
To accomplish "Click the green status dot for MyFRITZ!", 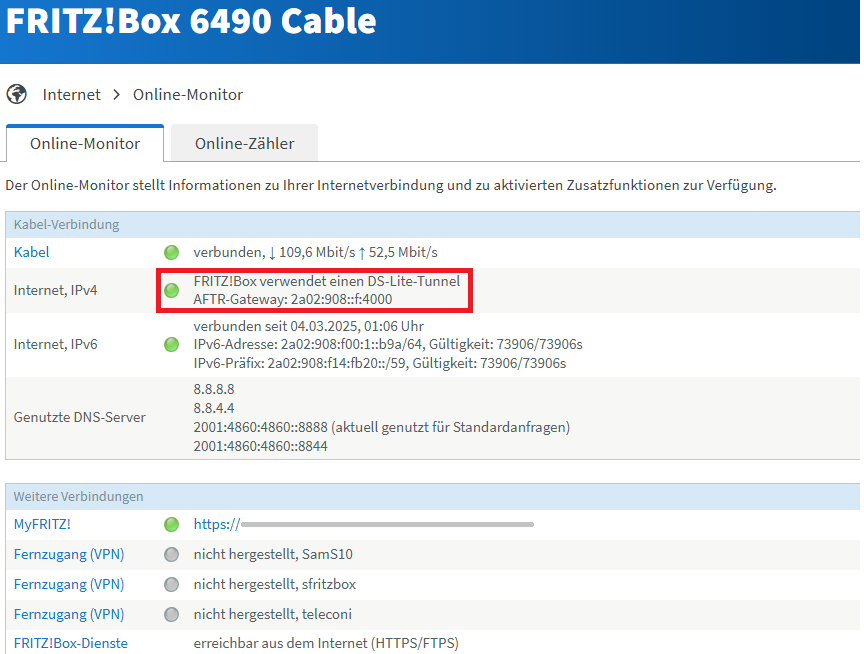I will (171, 524).
